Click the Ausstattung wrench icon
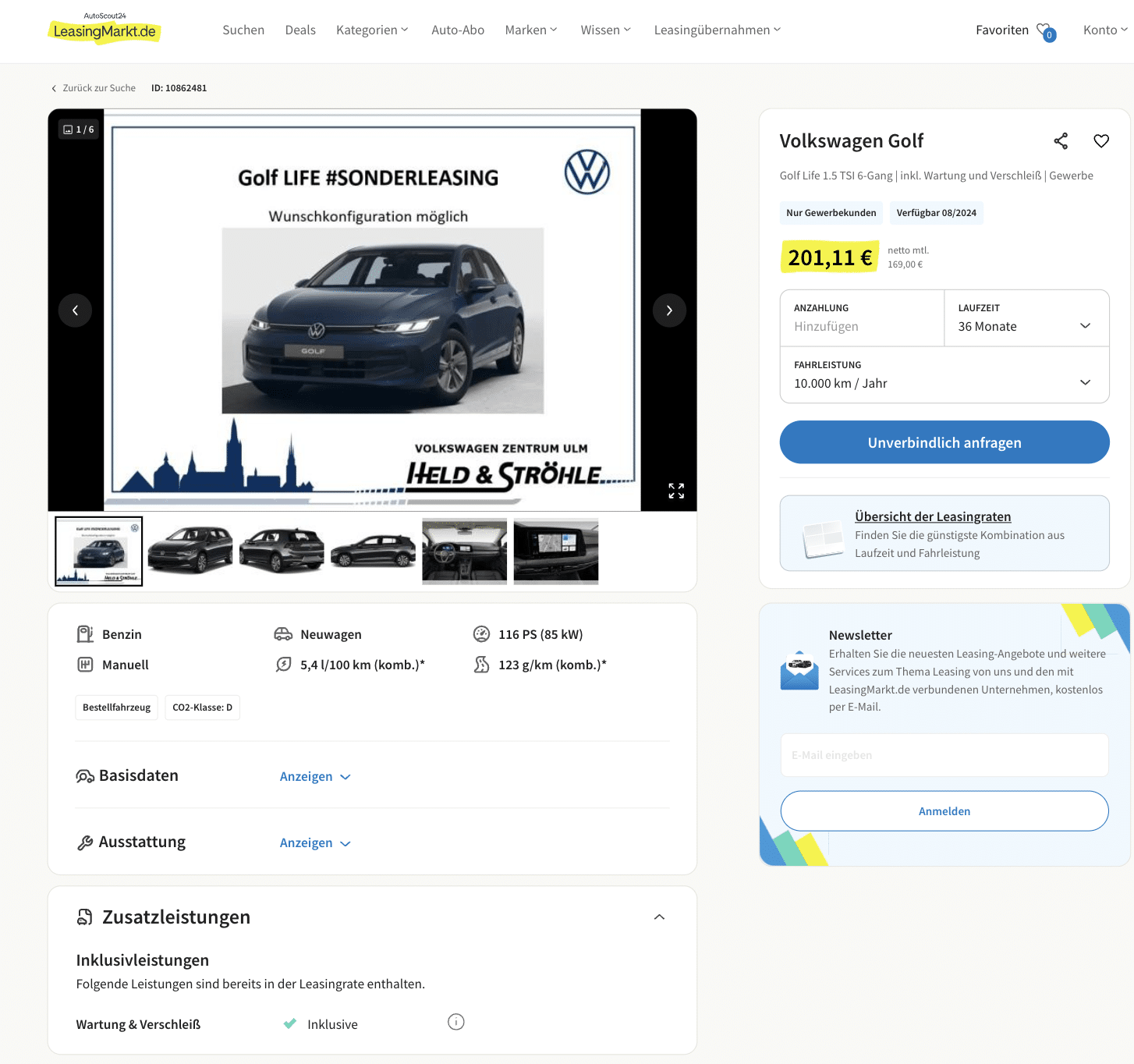1134x1064 pixels. point(85,842)
